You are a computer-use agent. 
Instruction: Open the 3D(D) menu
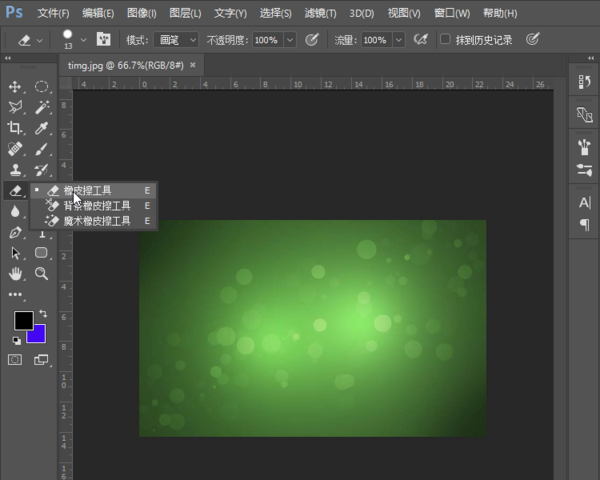pyautogui.click(x=362, y=13)
